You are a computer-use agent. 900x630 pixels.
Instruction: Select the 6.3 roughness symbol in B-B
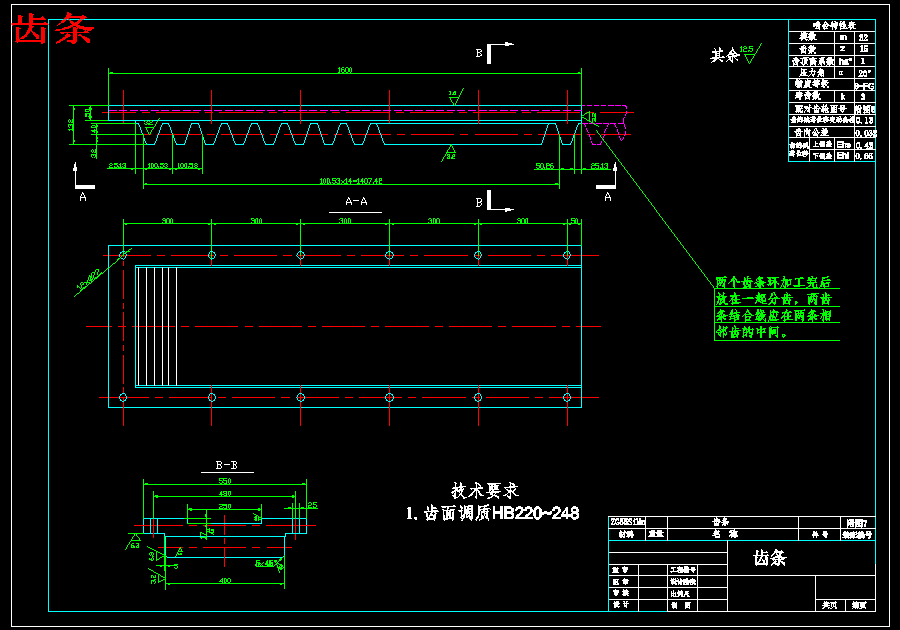coord(134,542)
